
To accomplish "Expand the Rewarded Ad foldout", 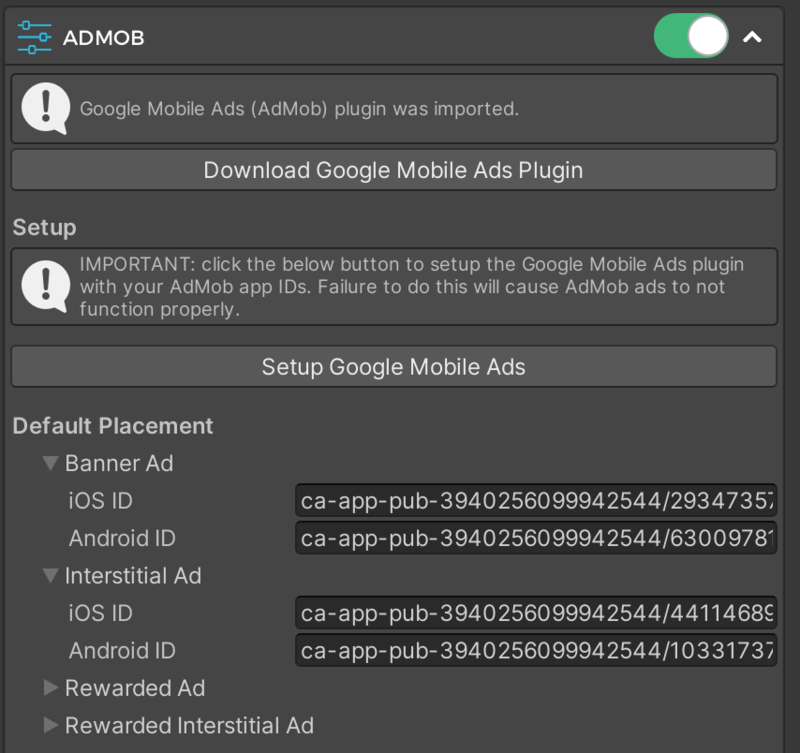I will [51, 688].
